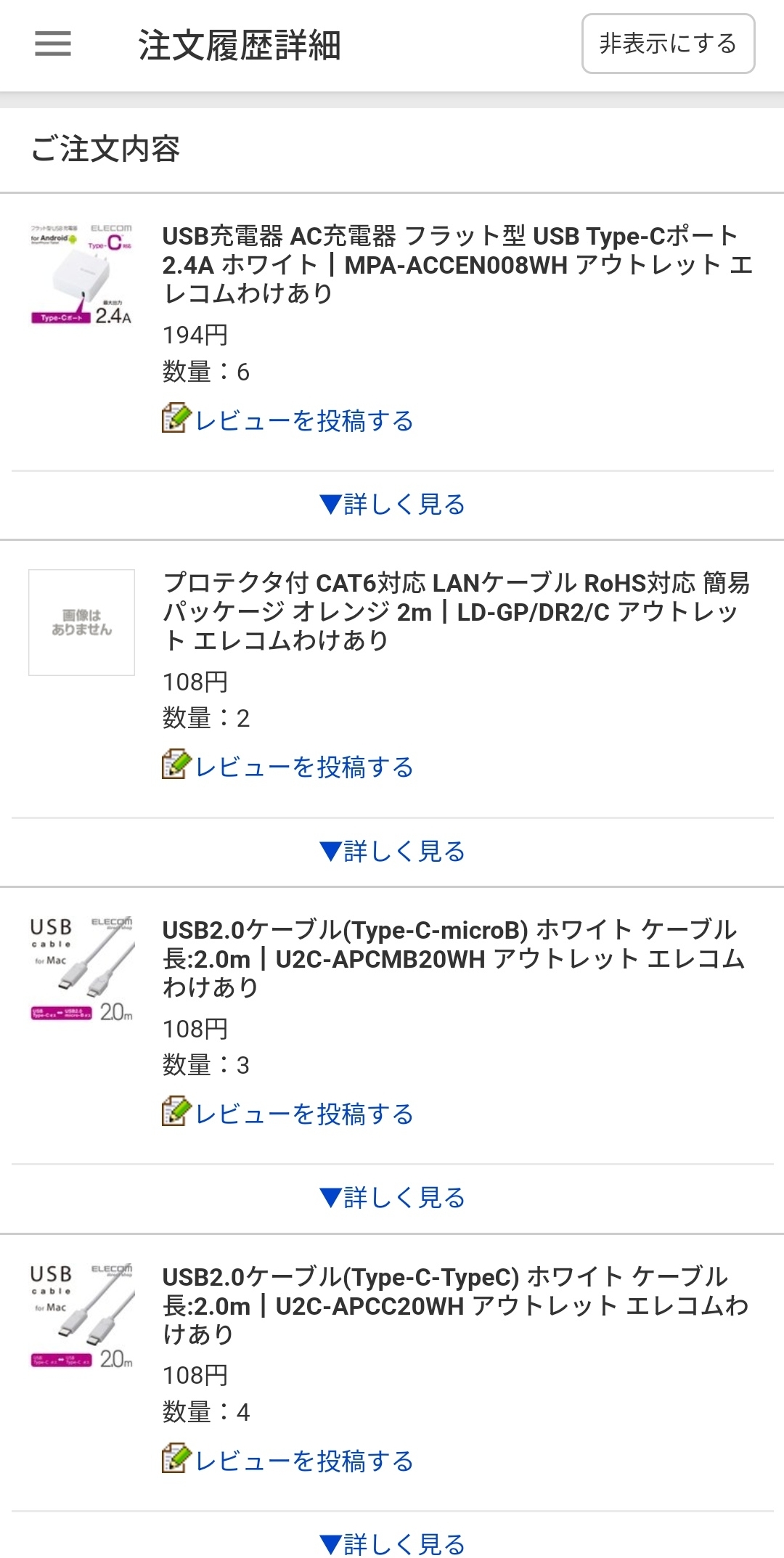Expand 詳しく見る under the Type-C-TypeC cable
Viewport: 784px width, 1558px height.
tap(392, 1543)
